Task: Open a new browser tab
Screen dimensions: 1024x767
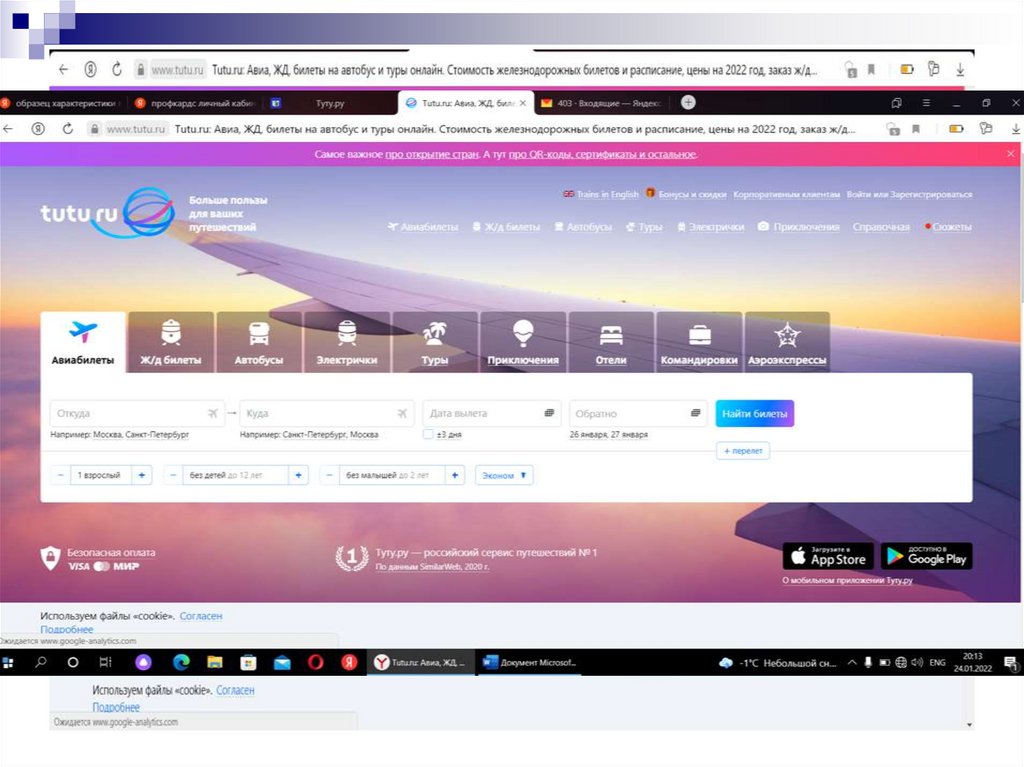Action: (x=688, y=103)
